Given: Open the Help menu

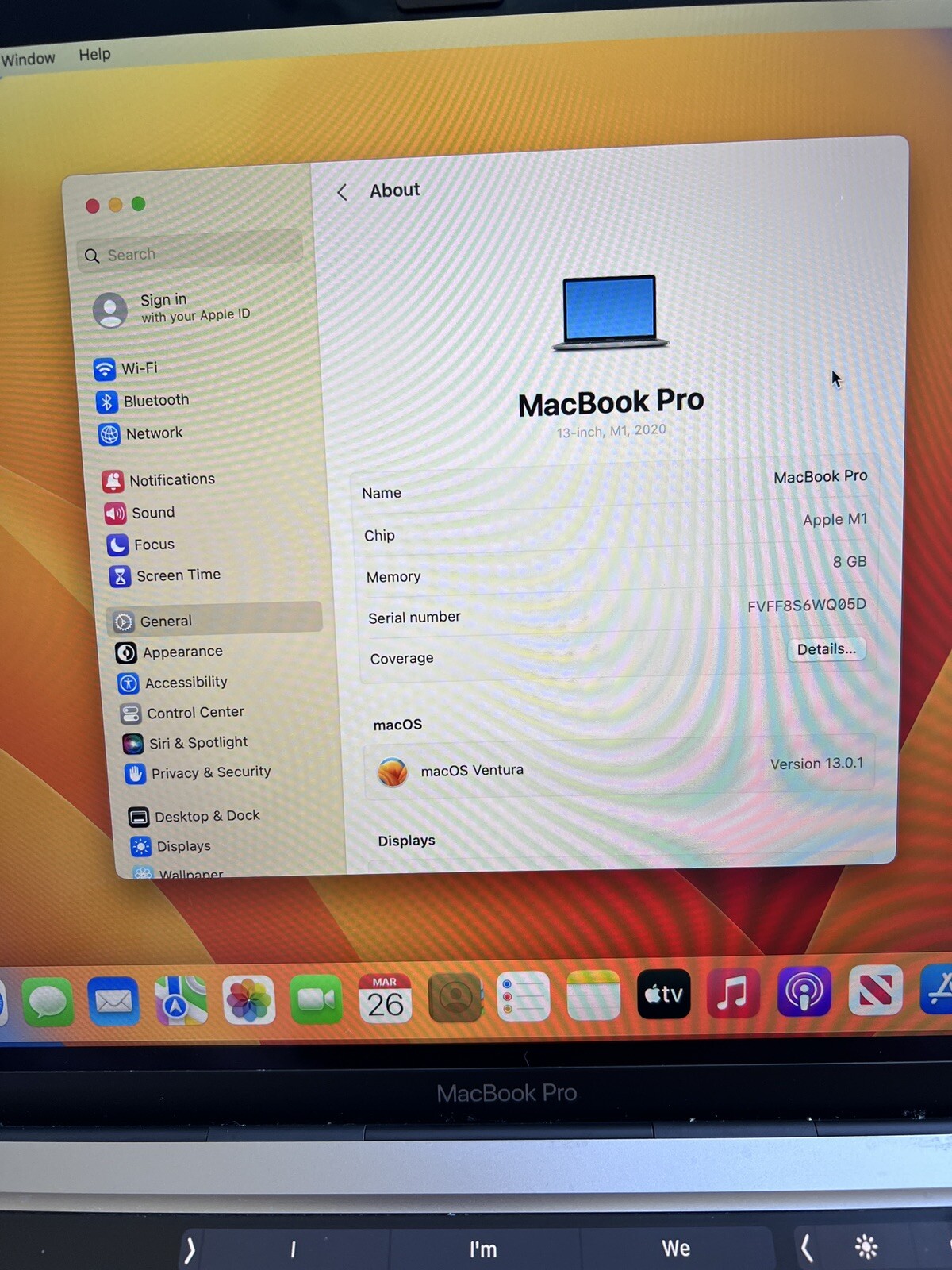Looking at the screenshot, I should point(94,54).
